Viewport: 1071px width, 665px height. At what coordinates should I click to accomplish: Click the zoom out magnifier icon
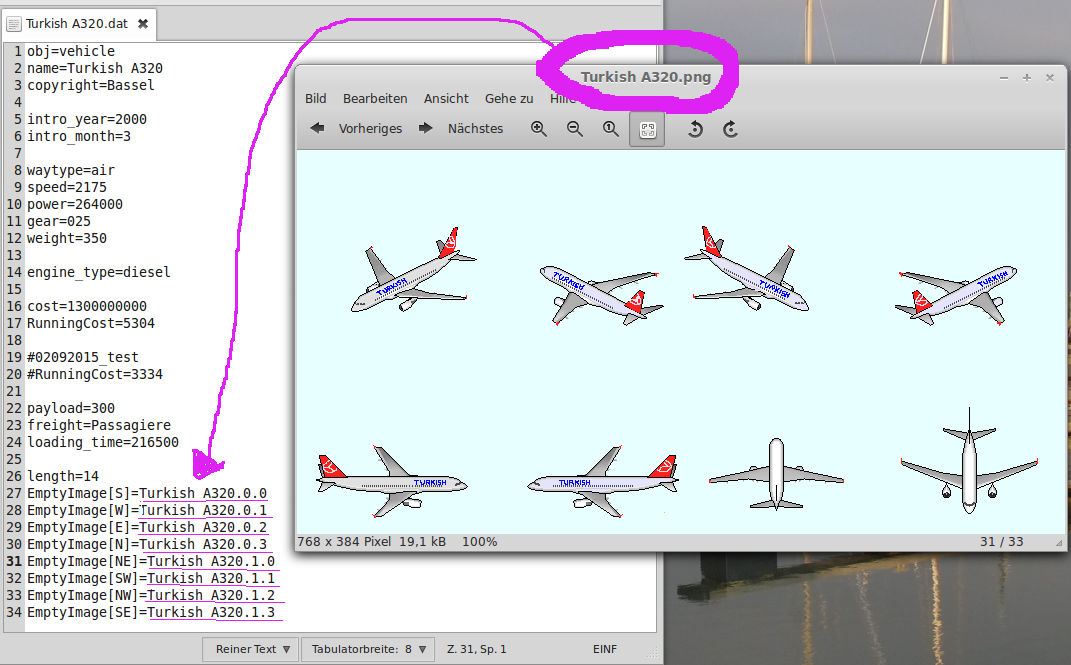[575, 129]
